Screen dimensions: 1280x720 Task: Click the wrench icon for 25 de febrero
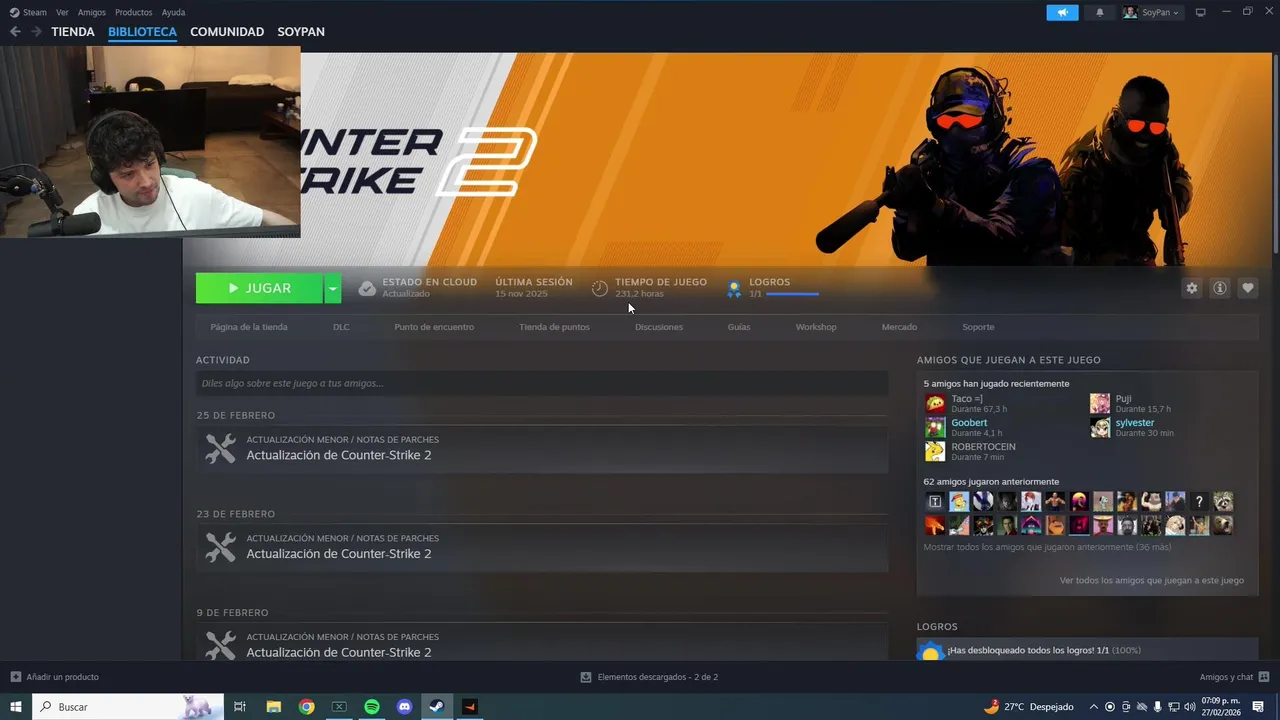pos(221,448)
